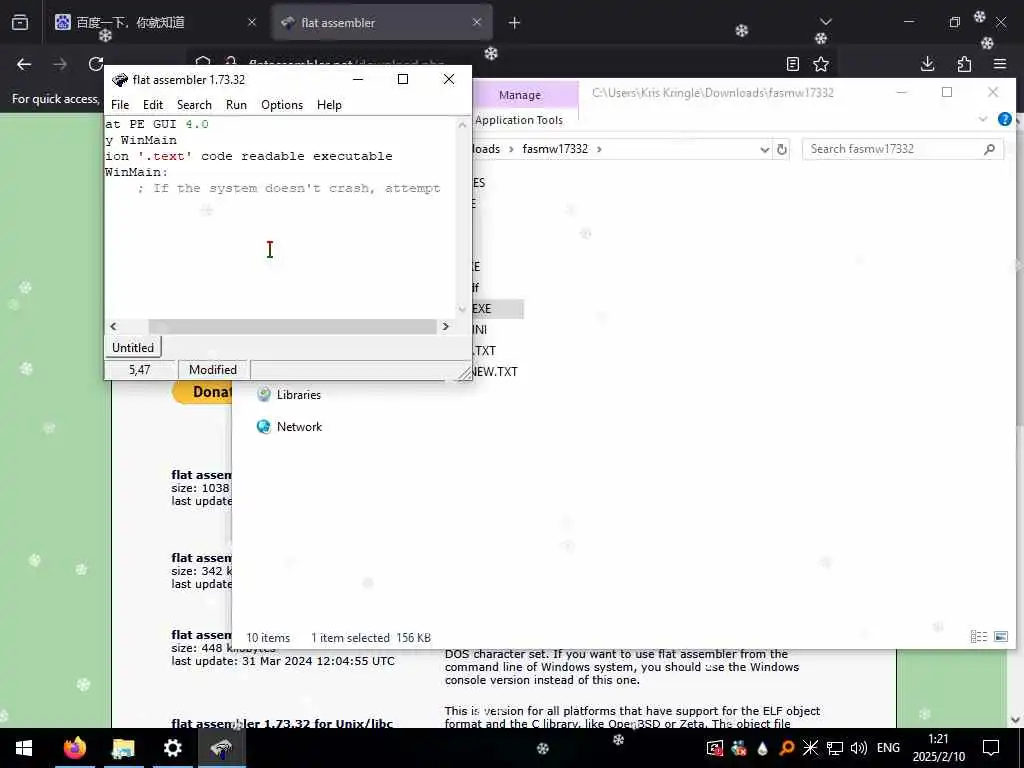
Task: Open the Options menu in flat assembler
Action: click(282, 104)
